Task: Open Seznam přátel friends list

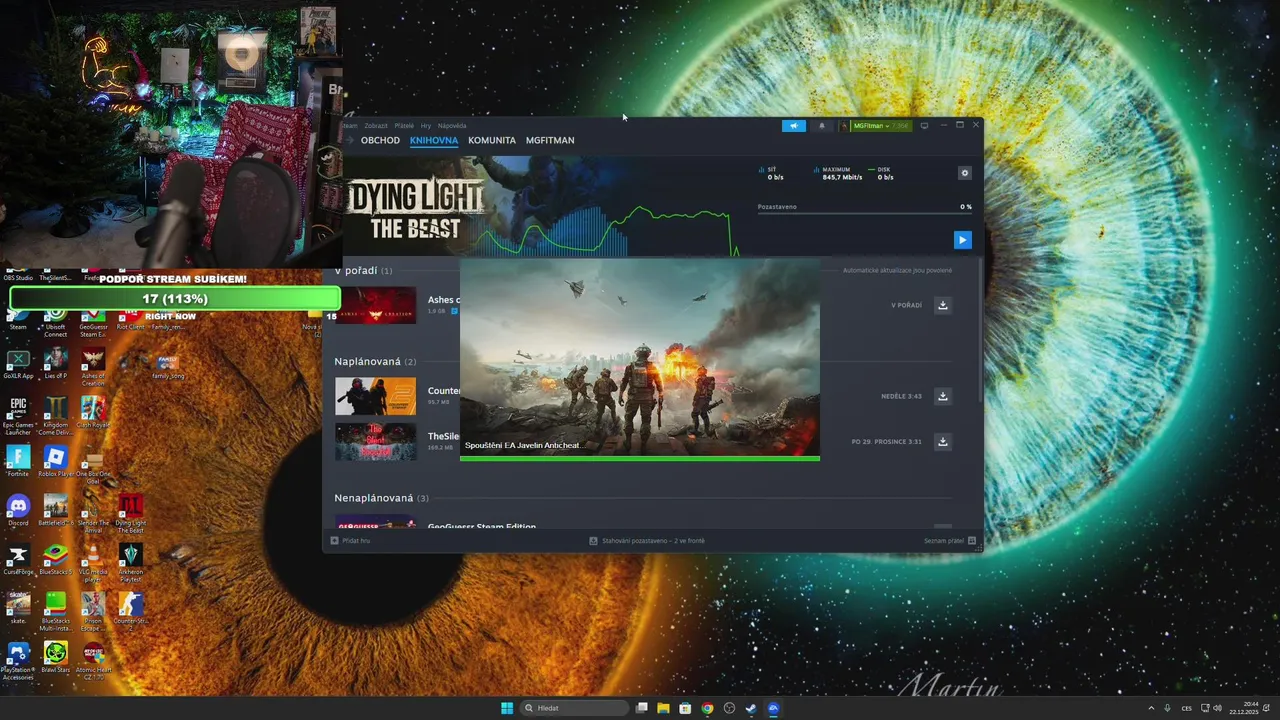Action: 950,540
